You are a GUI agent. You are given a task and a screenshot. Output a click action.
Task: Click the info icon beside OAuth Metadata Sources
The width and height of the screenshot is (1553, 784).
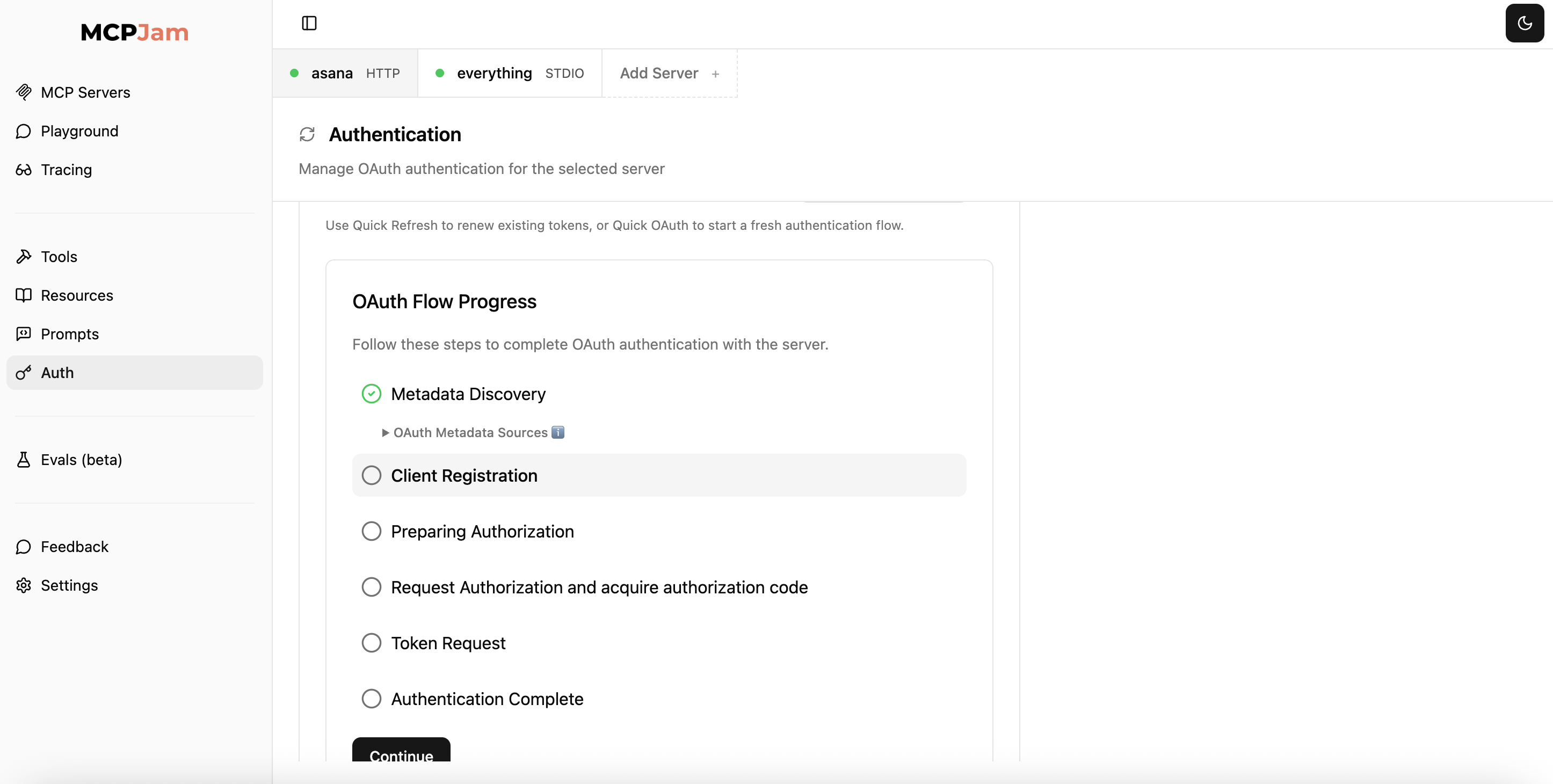click(x=557, y=432)
